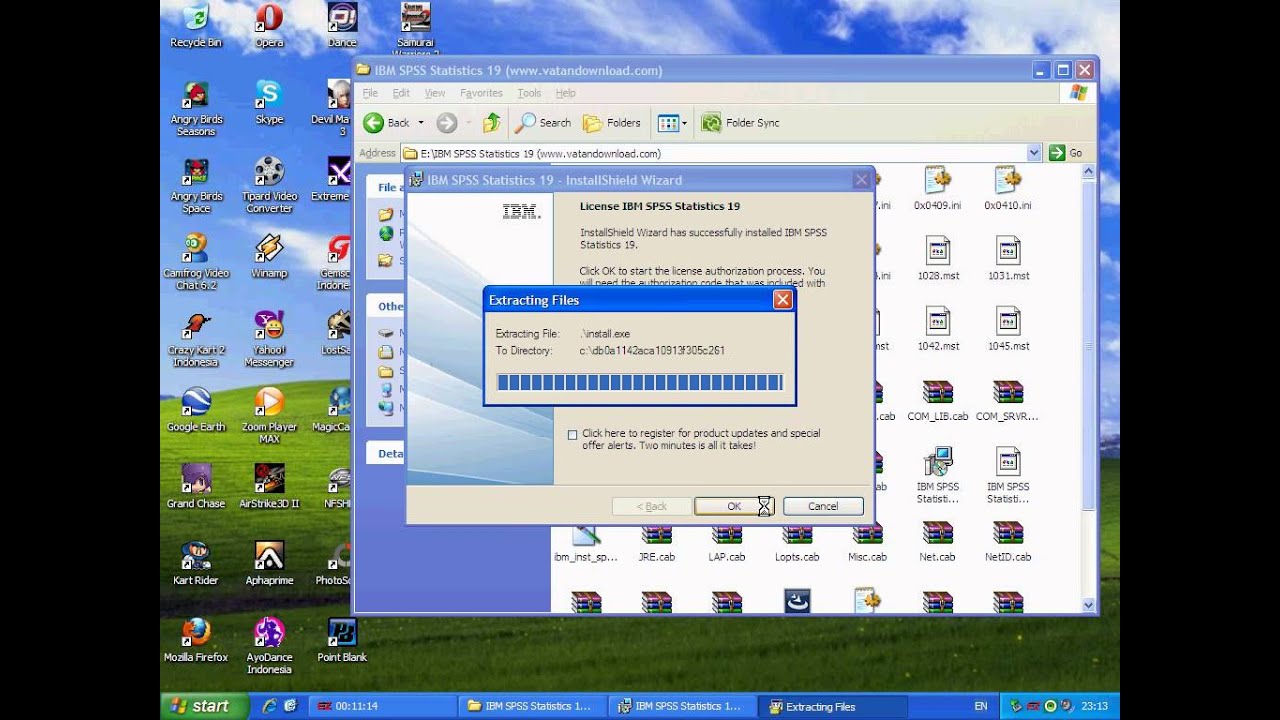Viewport: 1280px width, 720px height.
Task: Open Angry Birds Seasons shortcut
Action: click(x=196, y=108)
